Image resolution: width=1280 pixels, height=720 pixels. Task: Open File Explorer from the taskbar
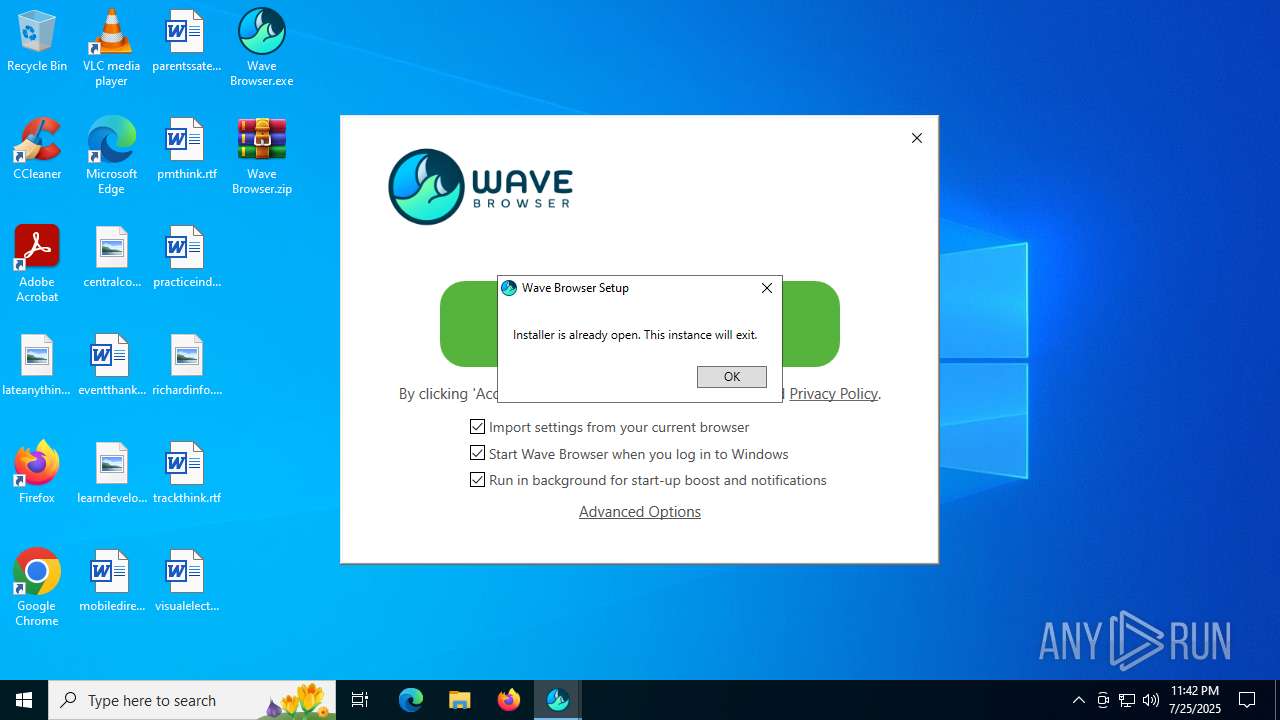(x=460, y=700)
